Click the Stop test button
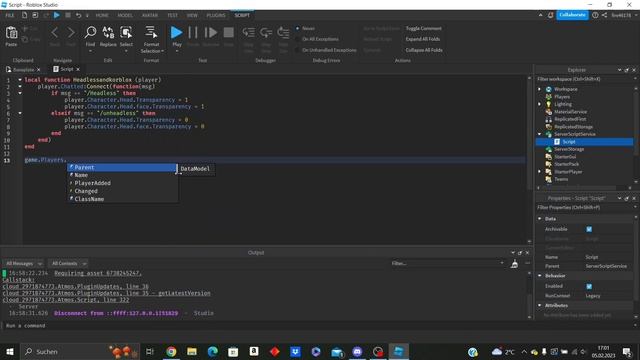The height and width of the screenshot is (360, 640). point(229,33)
